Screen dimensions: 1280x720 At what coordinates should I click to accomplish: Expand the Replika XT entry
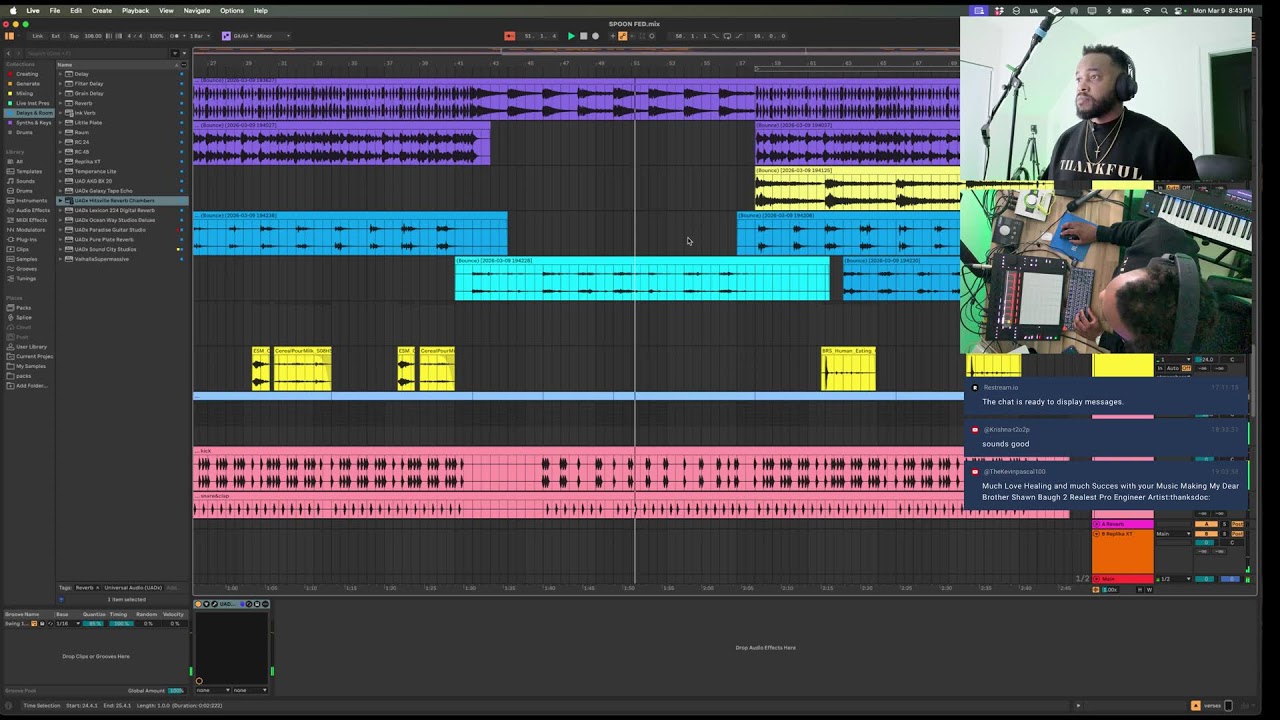tap(61, 161)
